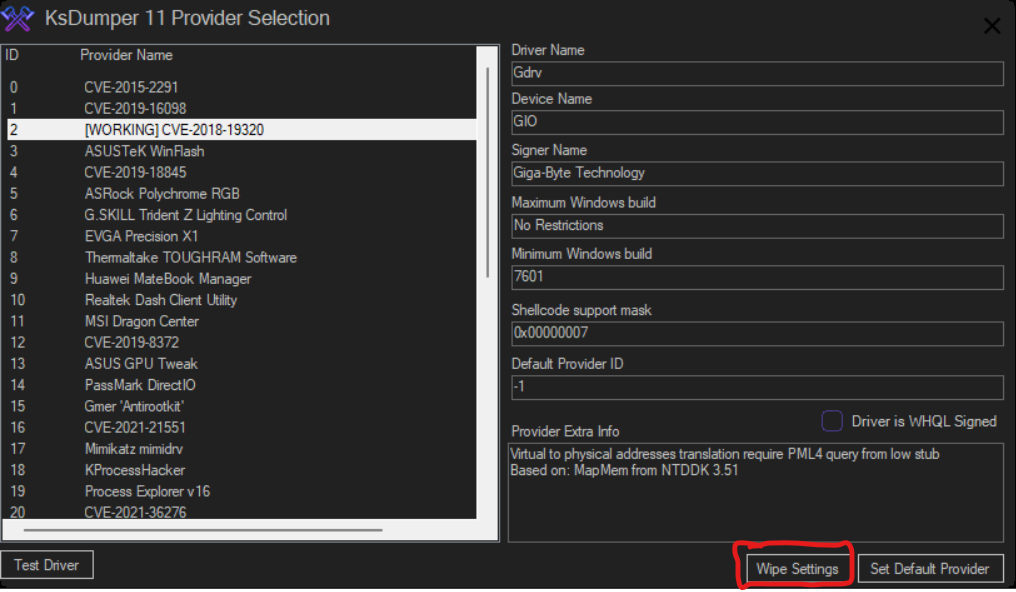Click the Driver Name field containing Gdrv

tap(757, 73)
